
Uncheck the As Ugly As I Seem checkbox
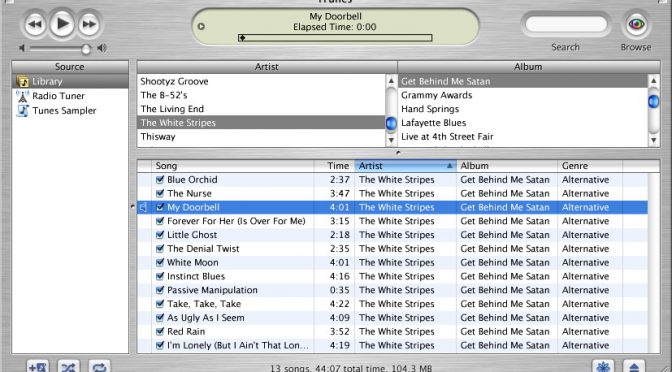click(160, 318)
